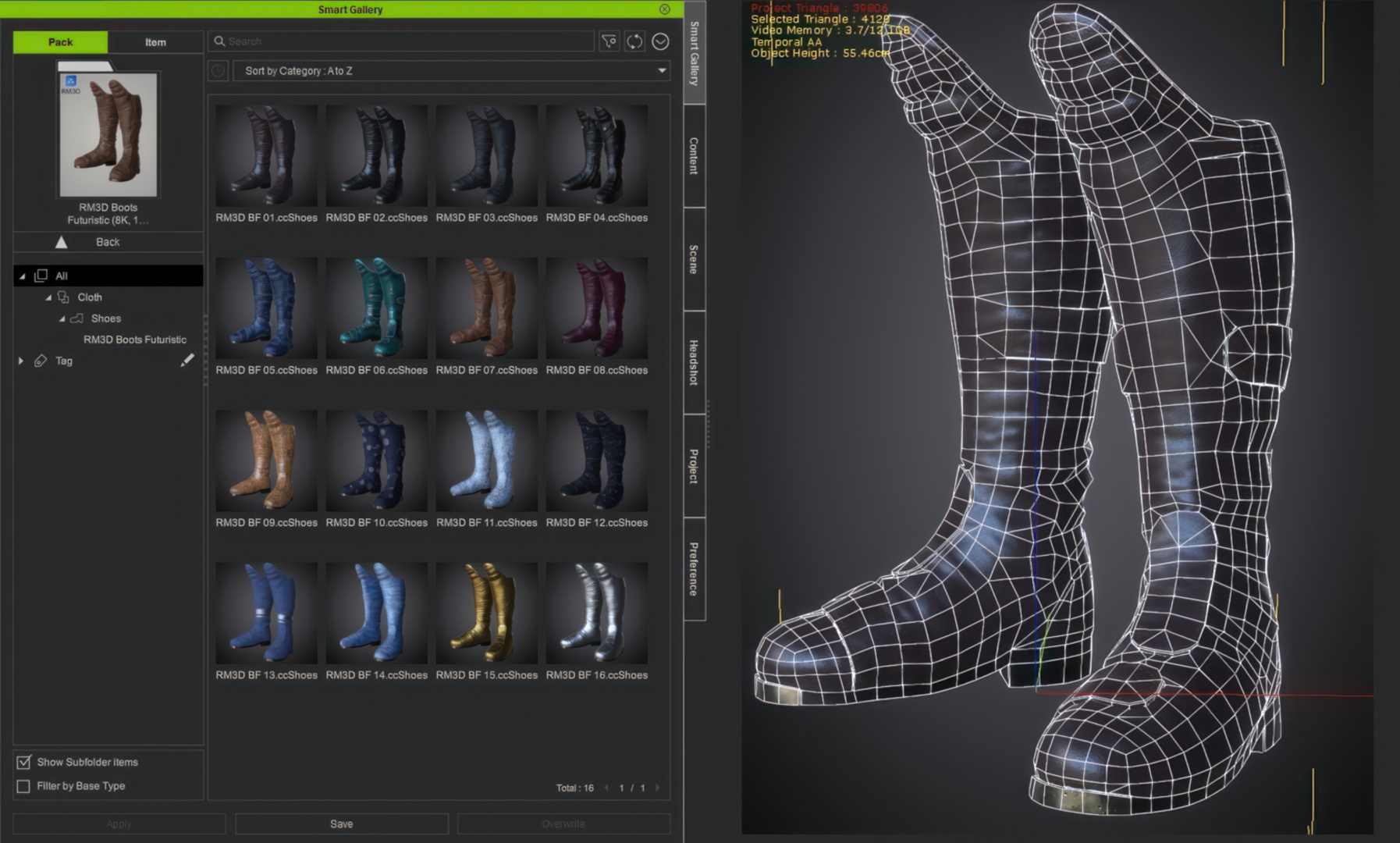The height and width of the screenshot is (843, 1400).
Task: Open Sort by Category dropdown
Action: [451, 71]
